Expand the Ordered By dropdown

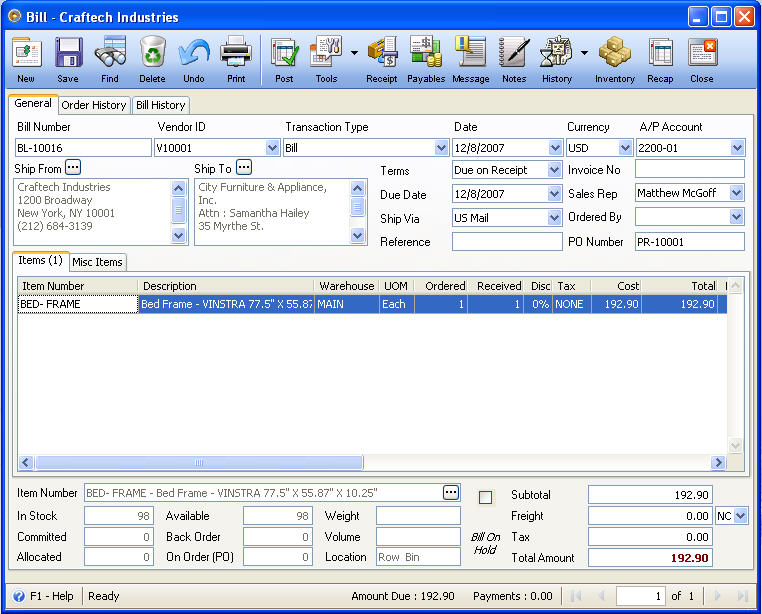pyautogui.click(x=737, y=217)
